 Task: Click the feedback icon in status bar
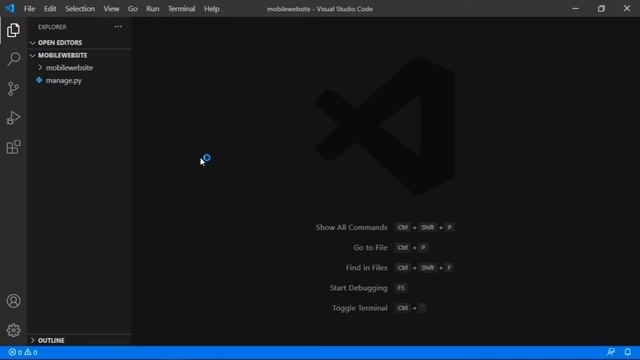[611, 352]
